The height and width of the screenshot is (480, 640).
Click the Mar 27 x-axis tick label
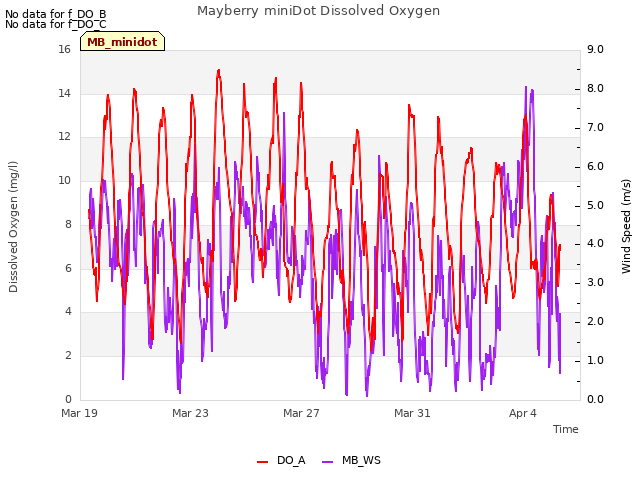coord(301,413)
